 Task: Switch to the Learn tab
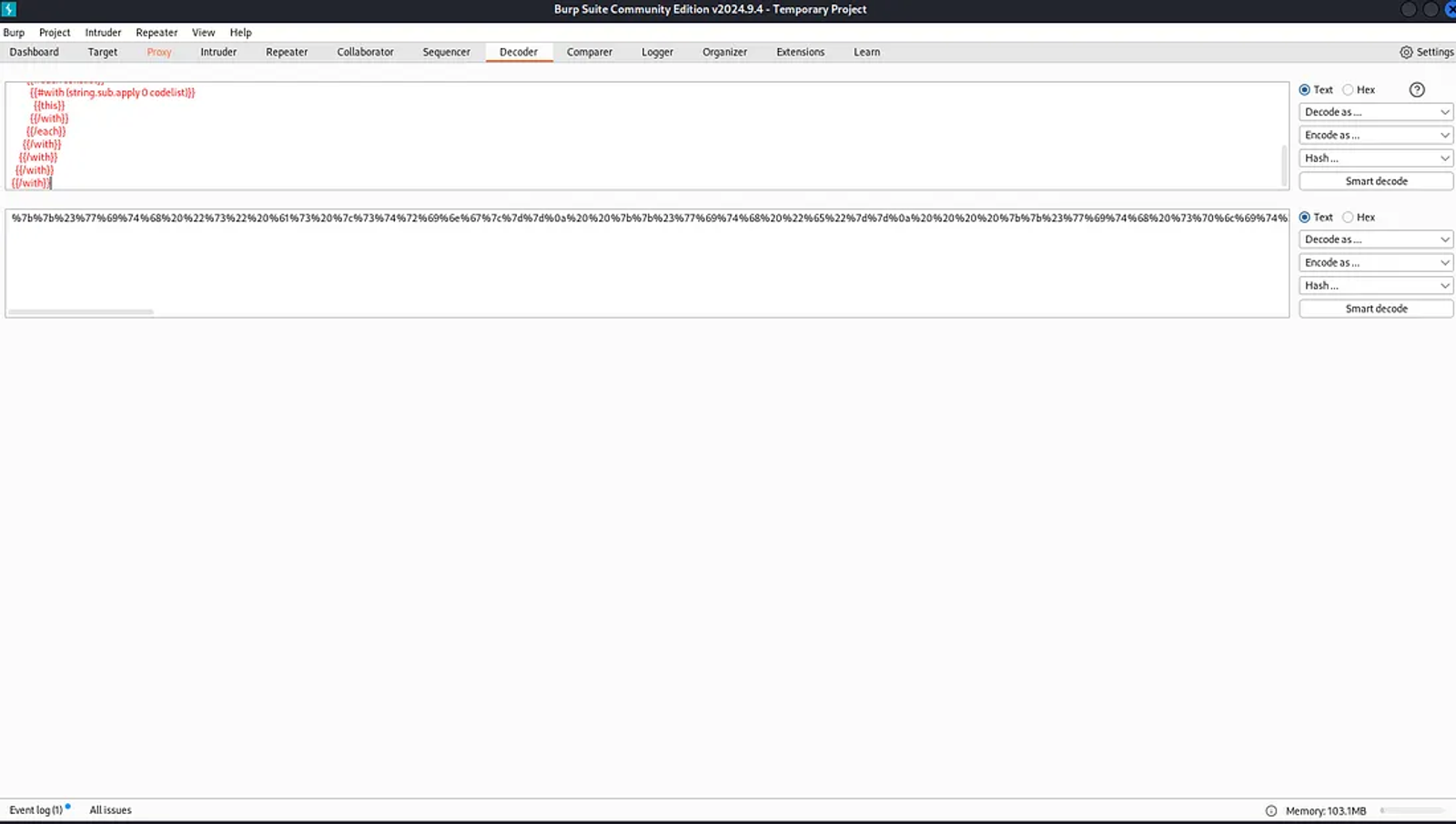(866, 52)
